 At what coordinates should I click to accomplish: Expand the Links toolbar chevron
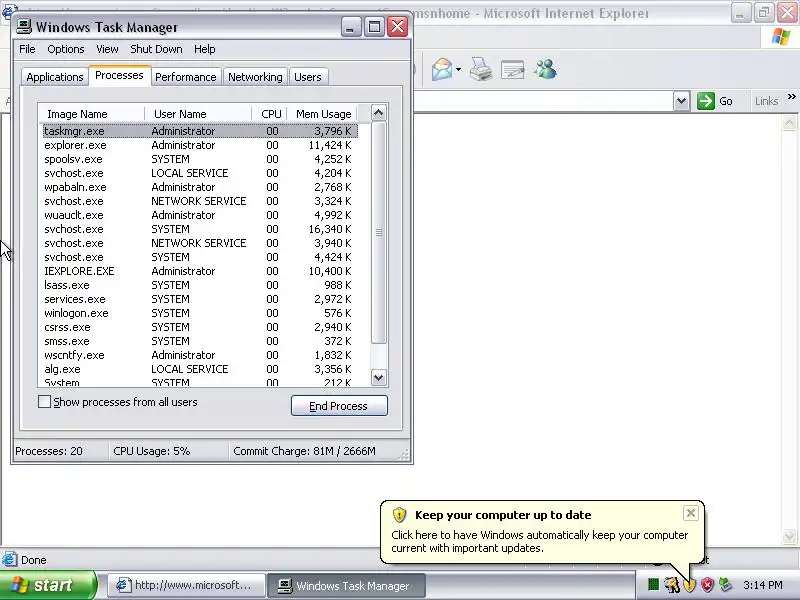(x=791, y=97)
